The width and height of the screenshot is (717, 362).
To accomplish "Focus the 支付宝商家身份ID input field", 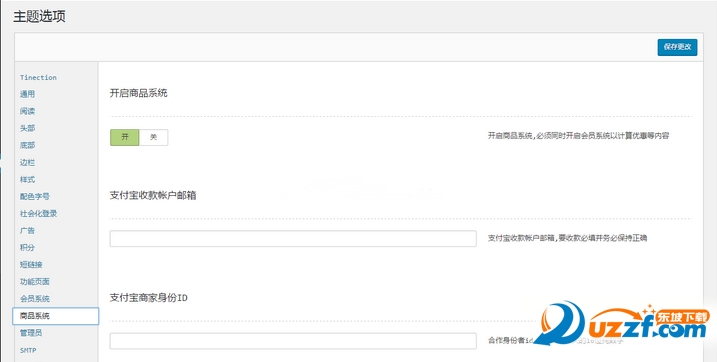I will pos(293,341).
